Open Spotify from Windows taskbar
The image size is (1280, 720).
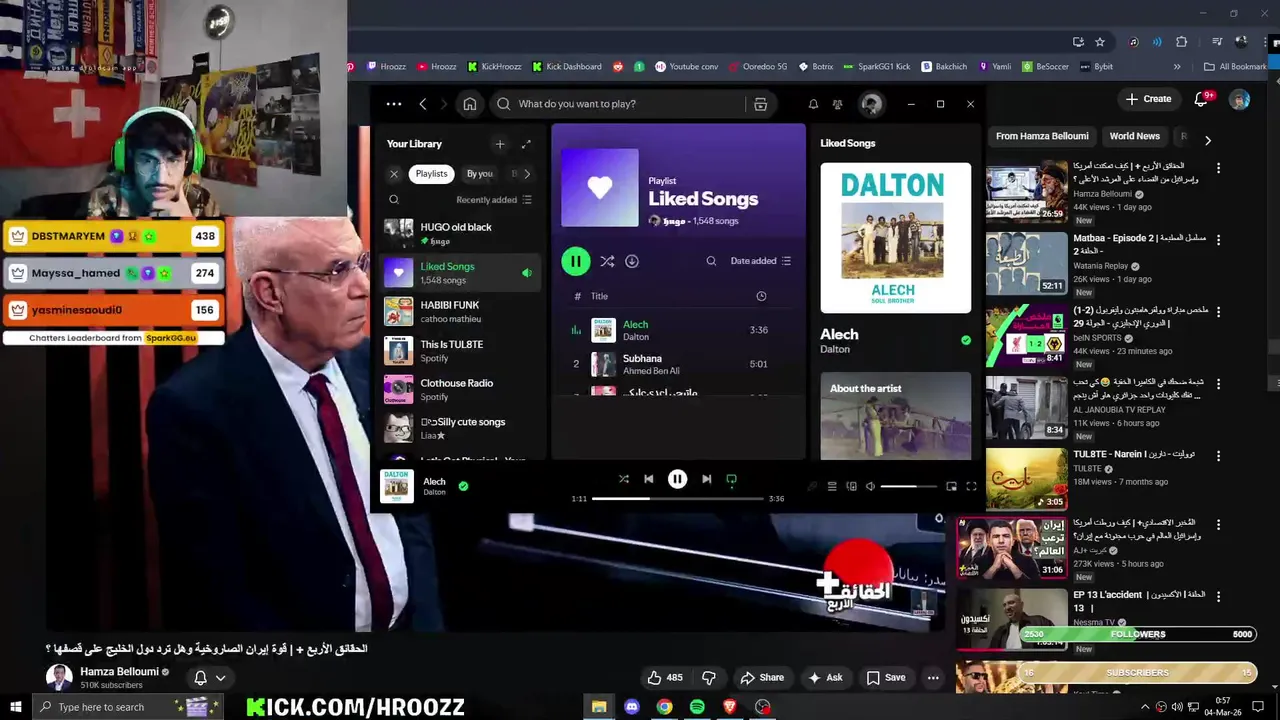pos(697,707)
